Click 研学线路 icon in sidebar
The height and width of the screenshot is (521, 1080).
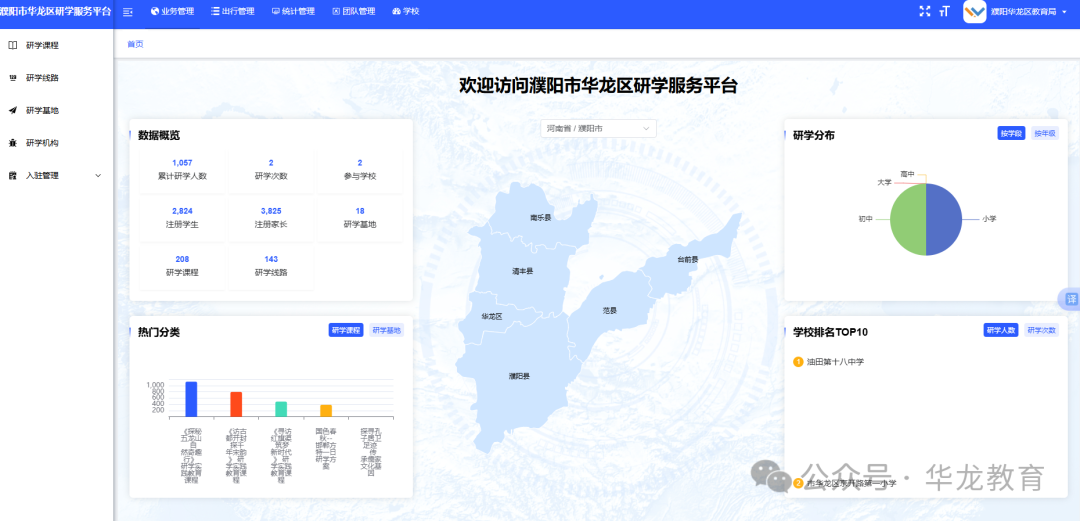12,78
